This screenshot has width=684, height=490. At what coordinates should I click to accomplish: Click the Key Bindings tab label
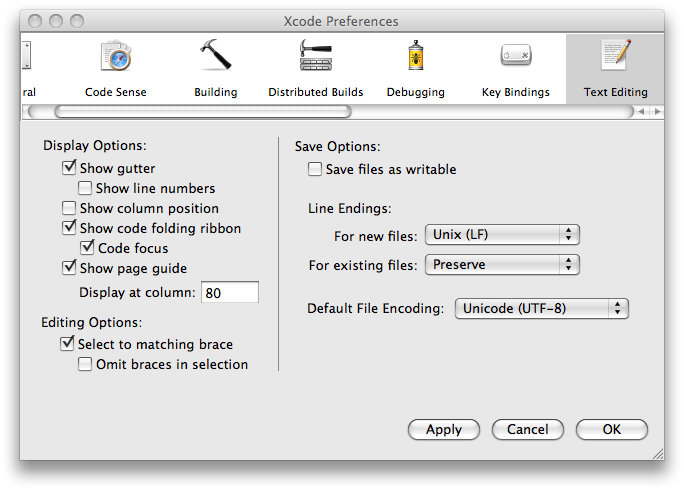[x=516, y=92]
